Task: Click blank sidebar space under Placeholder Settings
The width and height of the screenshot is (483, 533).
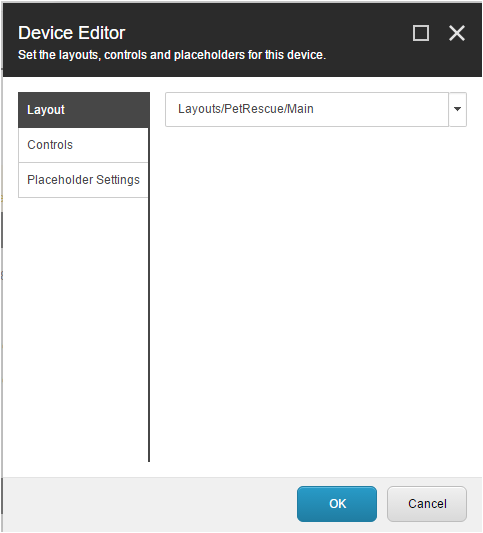Action: coord(83,326)
